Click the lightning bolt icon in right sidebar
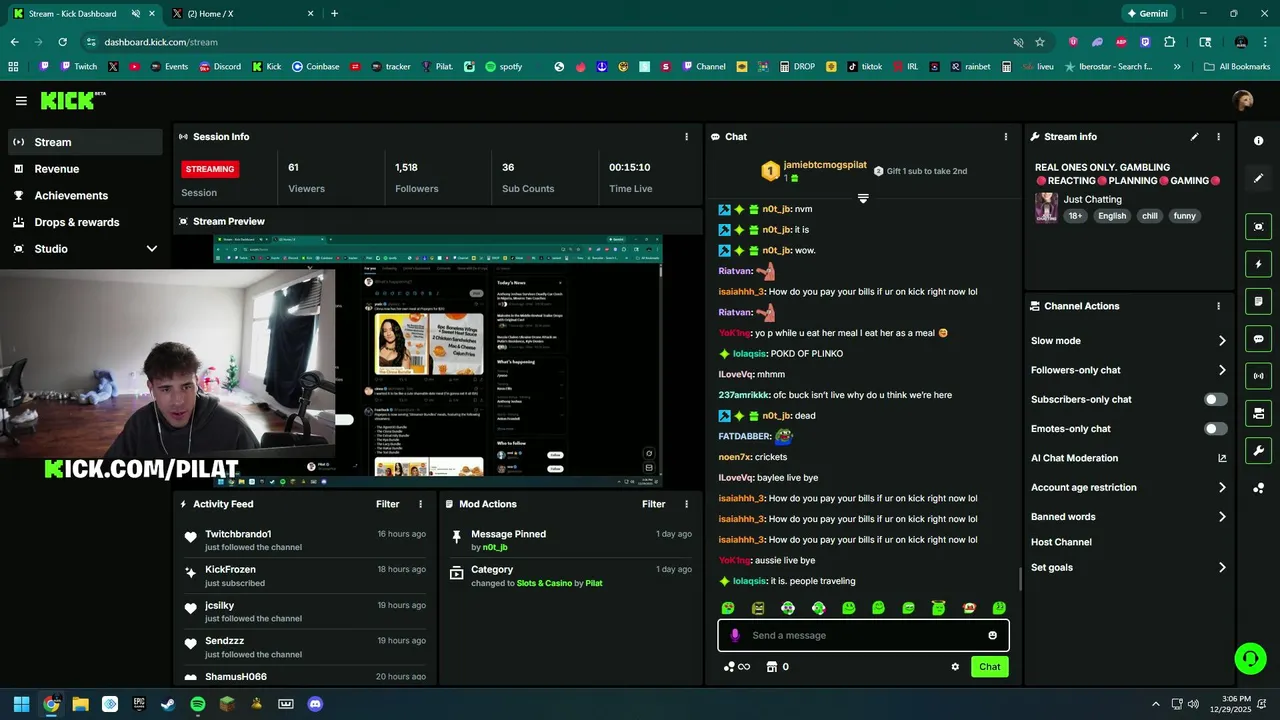The image size is (1280, 720). pyautogui.click(x=1259, y=264)
